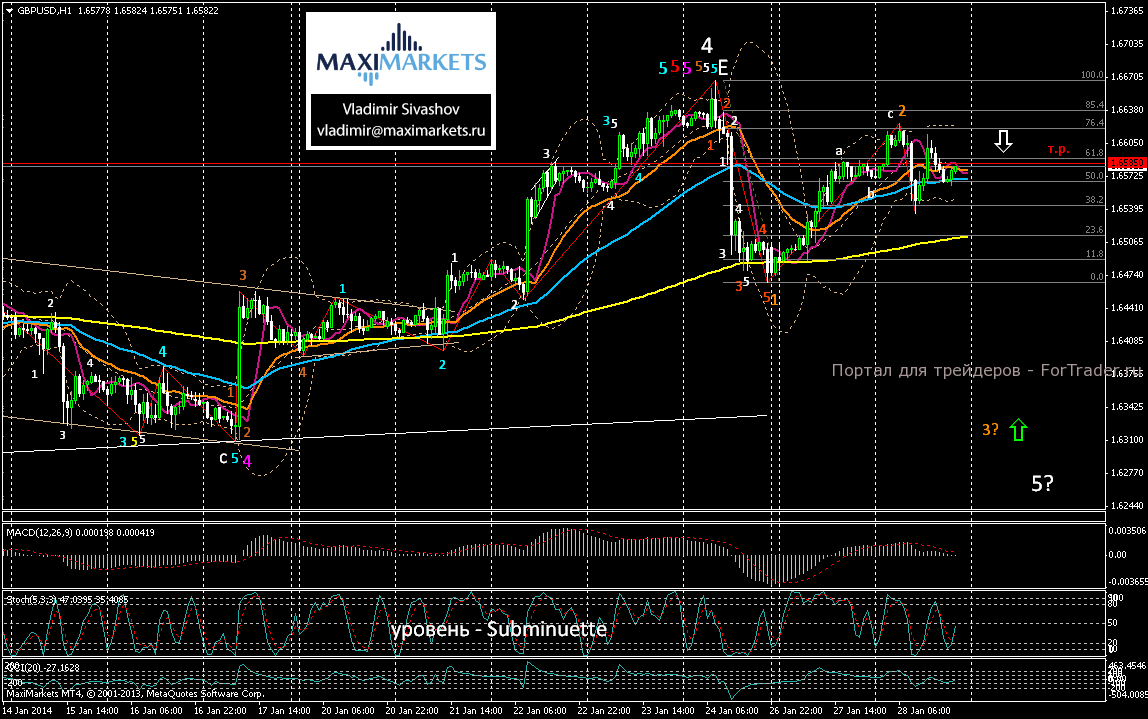This screenshot has height=719, width=1148.
Task: Click the CCI scale value 463.4546
Action: click(x=1128, y=666)
